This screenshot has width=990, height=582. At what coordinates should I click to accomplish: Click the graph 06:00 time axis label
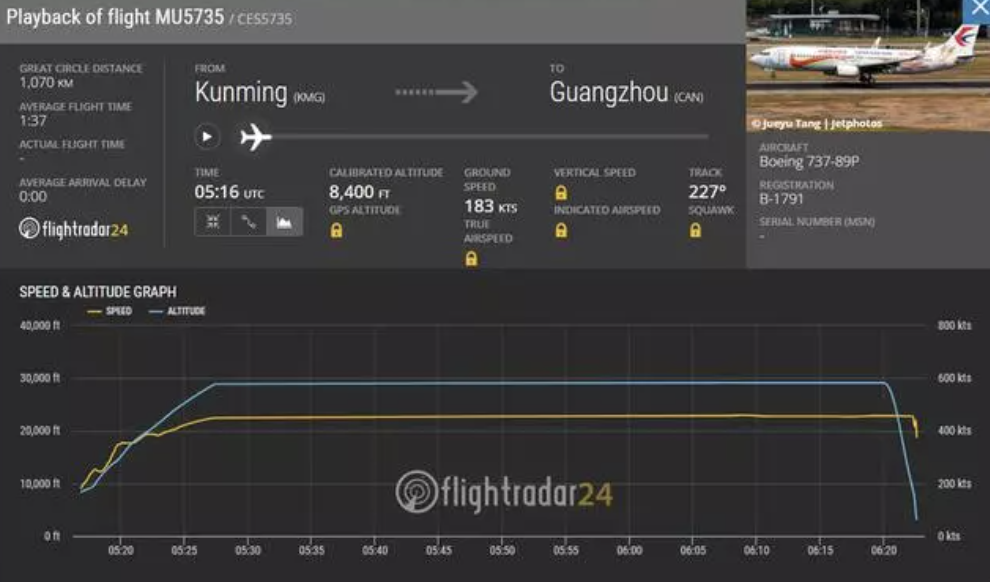point(629,550)
